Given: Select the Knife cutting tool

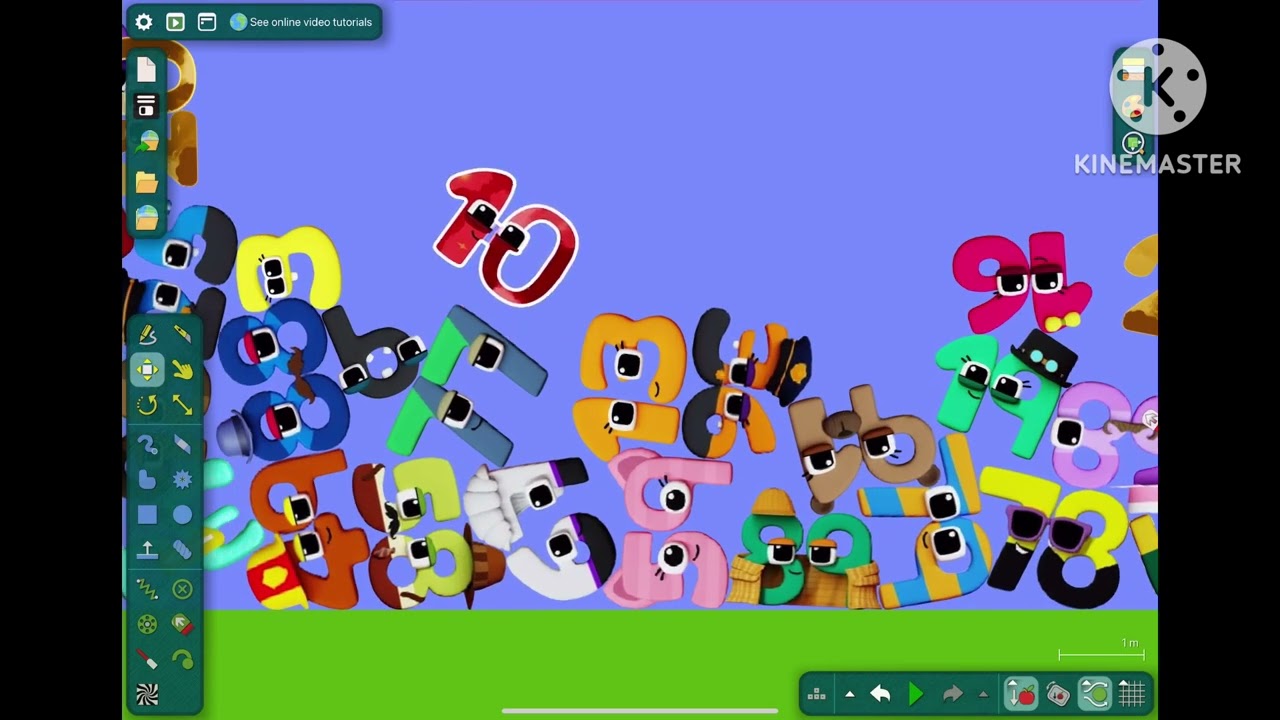Looking at the screenshot, I should coord(182,335).
